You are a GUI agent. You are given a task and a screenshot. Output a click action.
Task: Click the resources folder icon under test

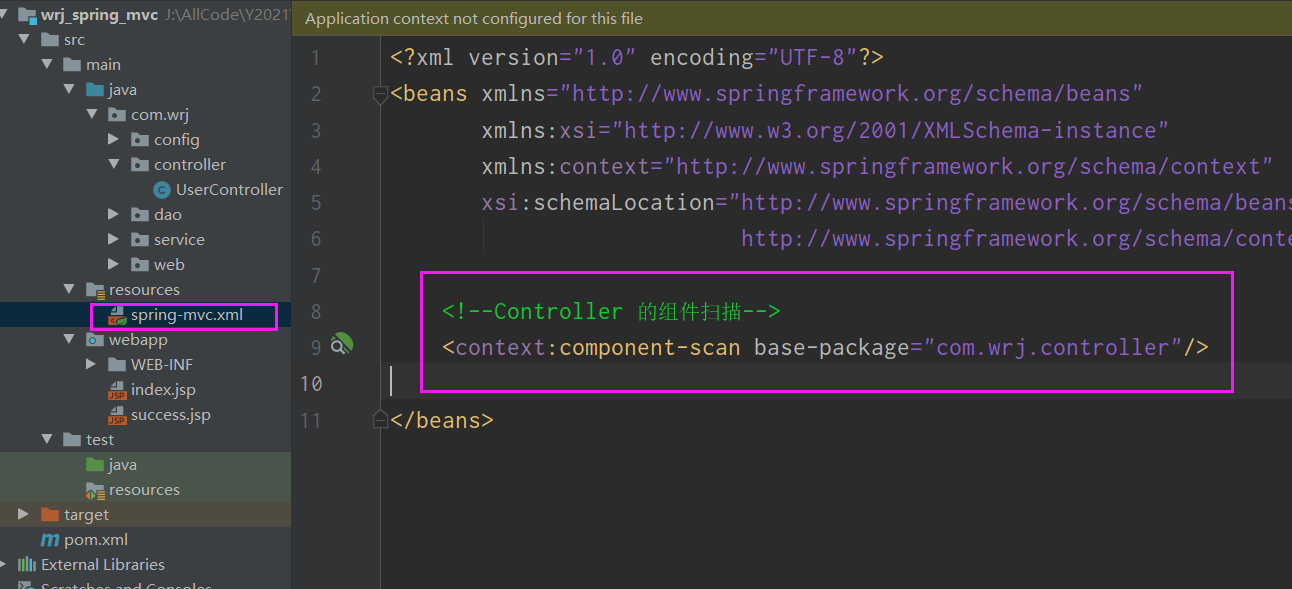(x=95, y=490)
